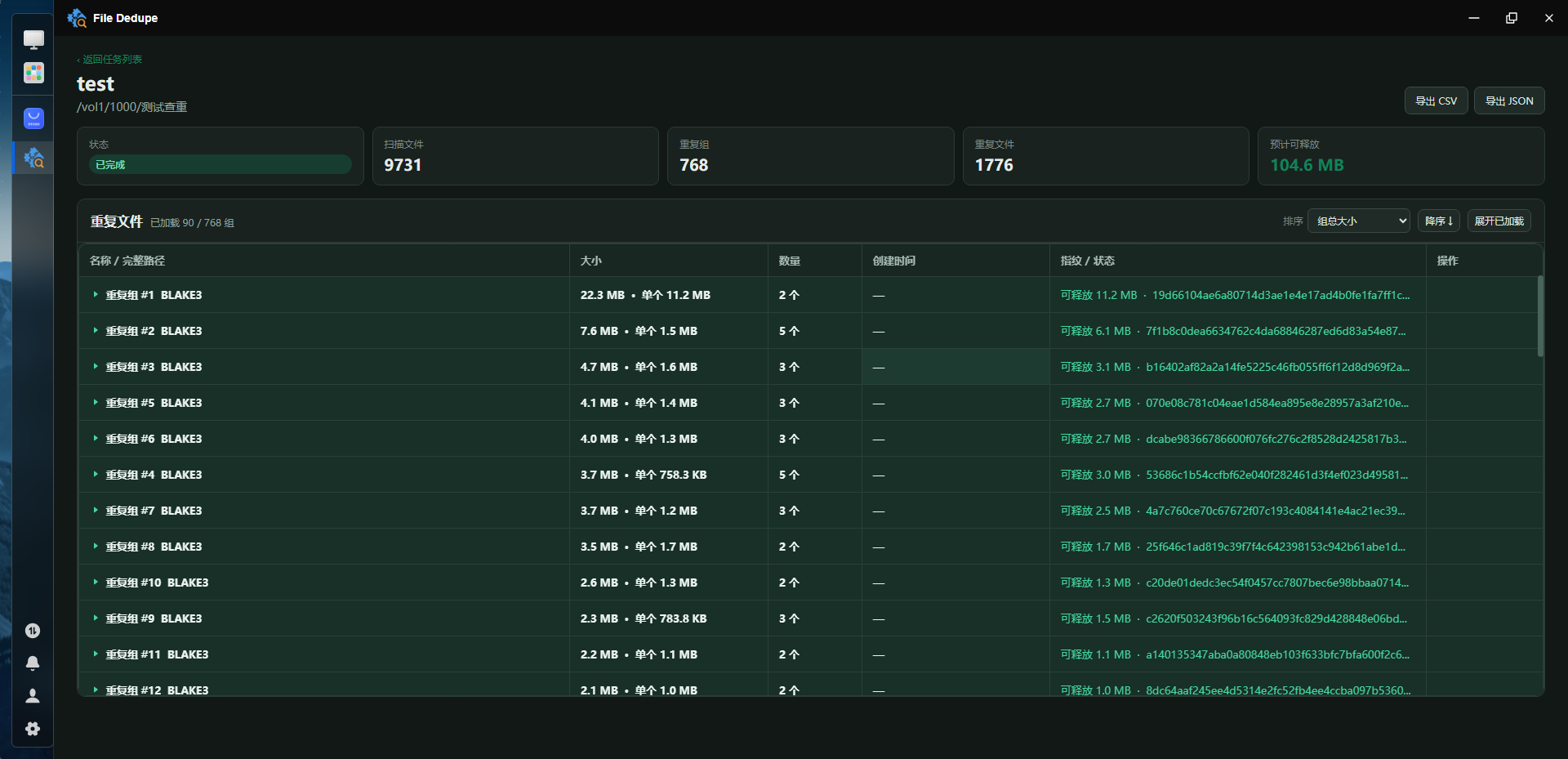Open the desktop monitor icon in sidebar
1568x759 pixels.
click(33, 40)
